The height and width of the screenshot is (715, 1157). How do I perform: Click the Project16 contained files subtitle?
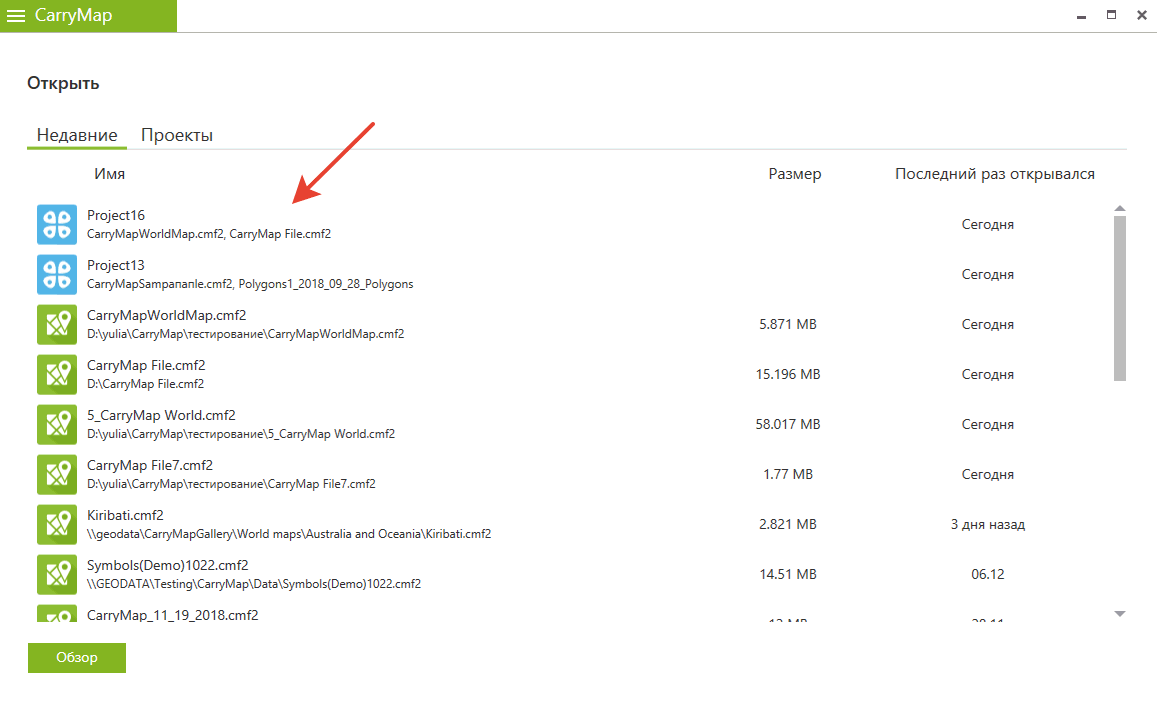click(x=209, y=234)
